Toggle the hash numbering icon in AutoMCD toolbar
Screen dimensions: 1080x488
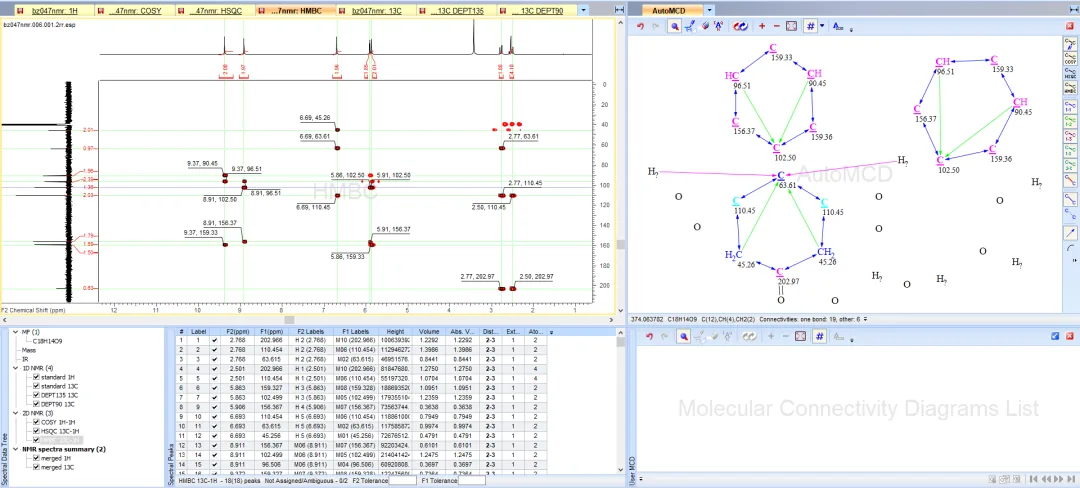coord(811,26)
